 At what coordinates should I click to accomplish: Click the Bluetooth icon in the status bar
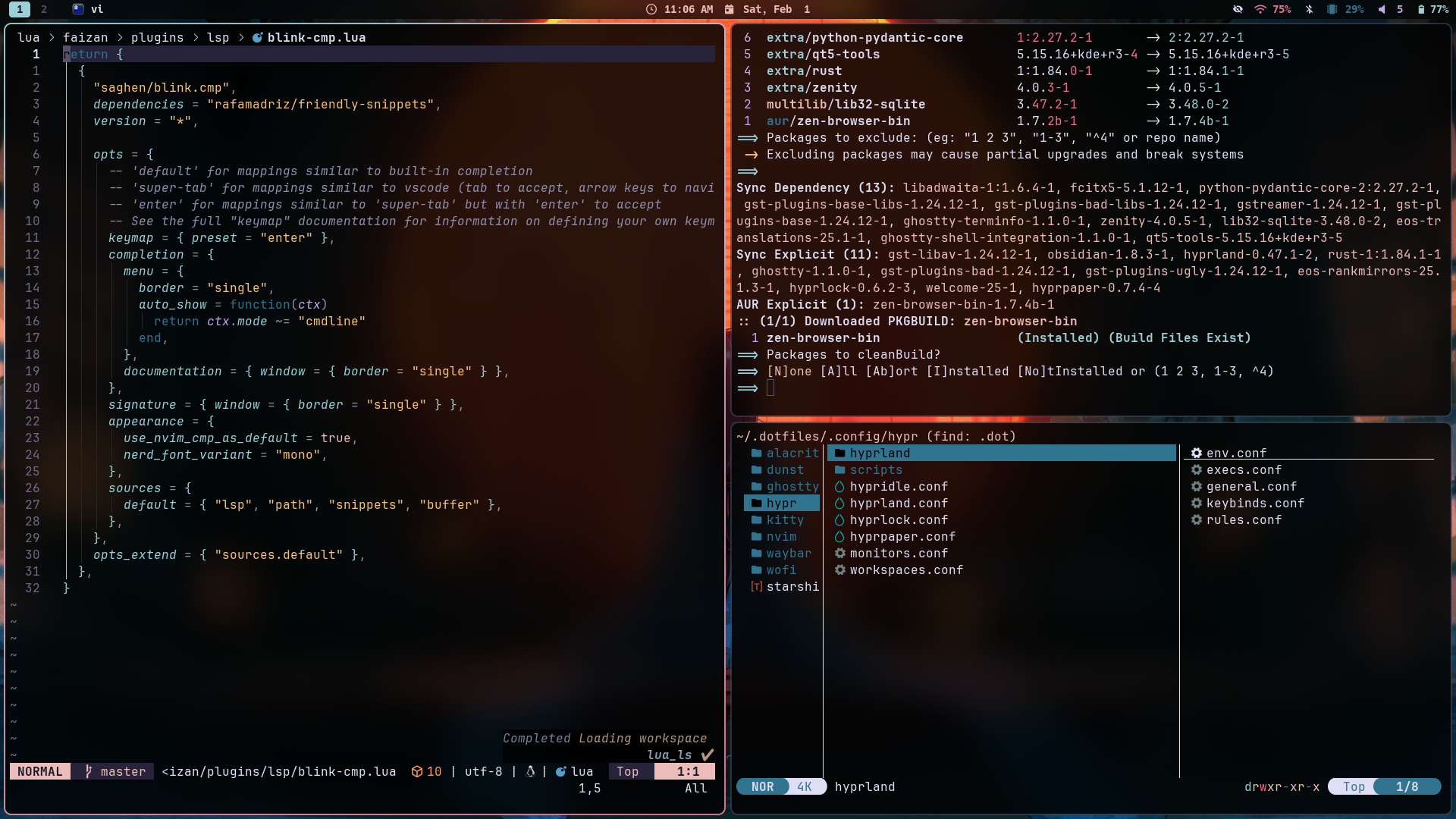[1309, 9]
